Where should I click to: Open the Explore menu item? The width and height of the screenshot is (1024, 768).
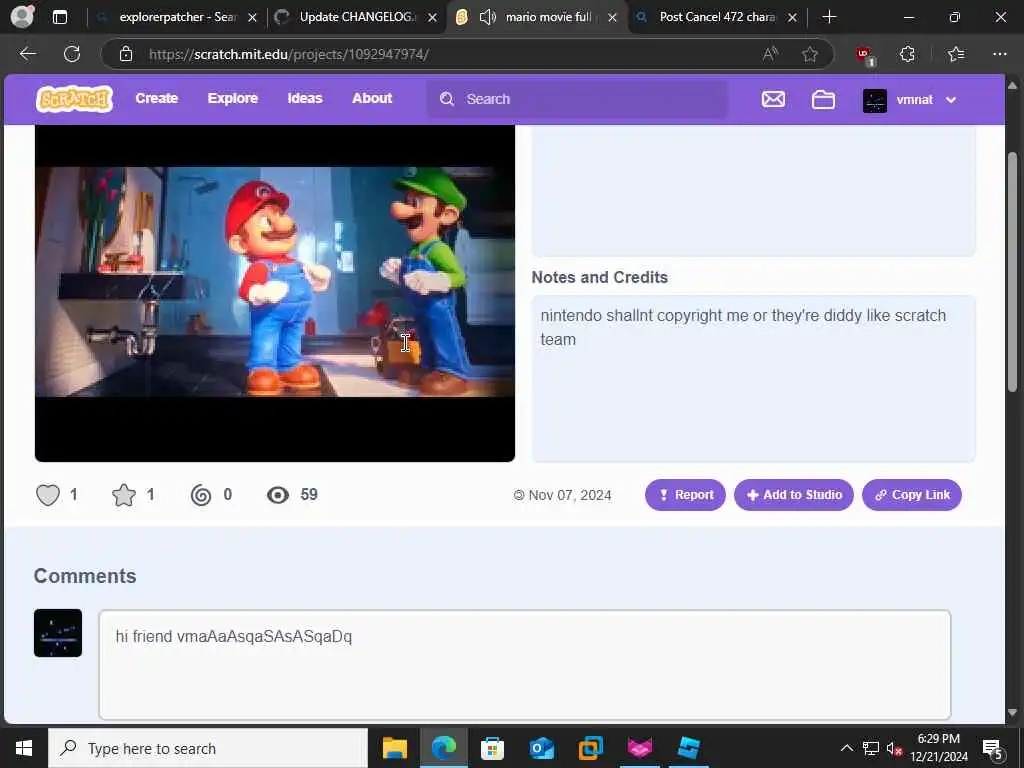click(x=232, y=99)
